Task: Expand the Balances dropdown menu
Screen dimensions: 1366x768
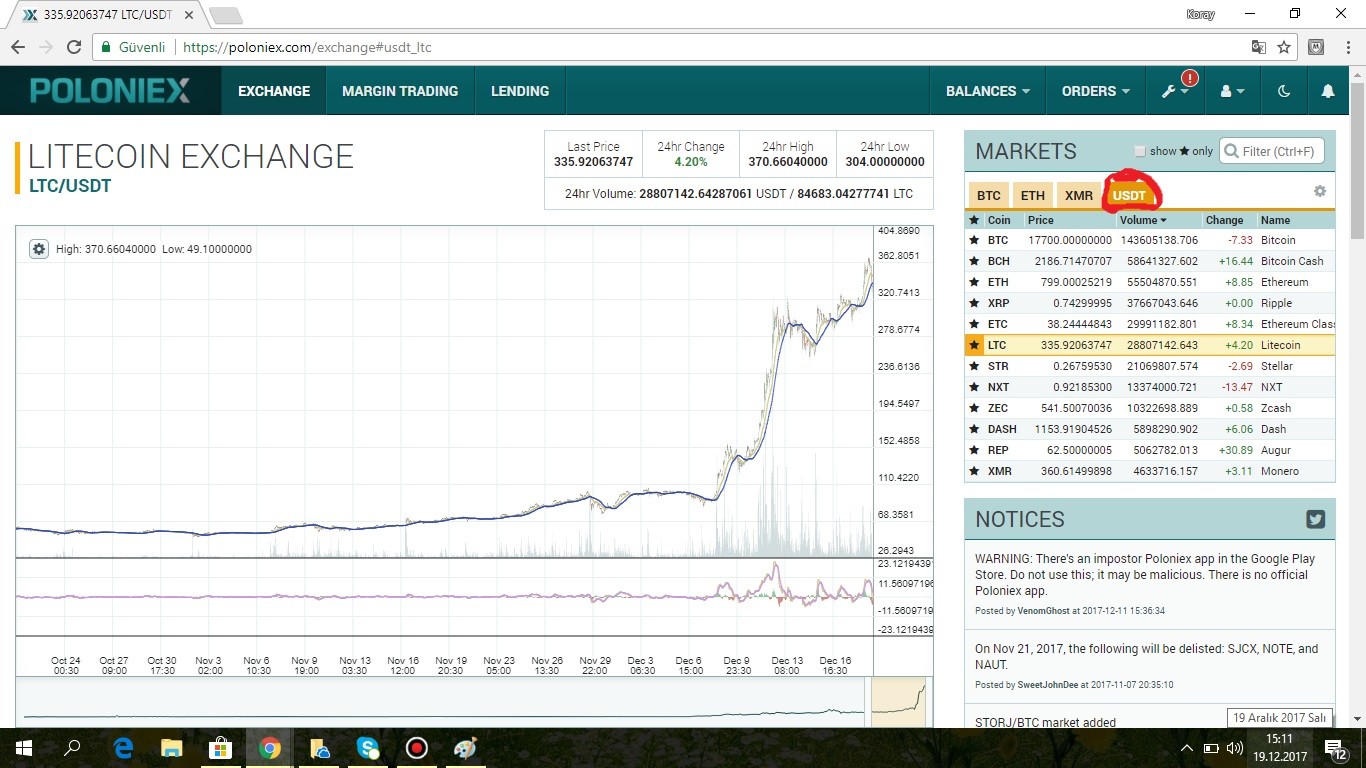Action: coord(988,91)
